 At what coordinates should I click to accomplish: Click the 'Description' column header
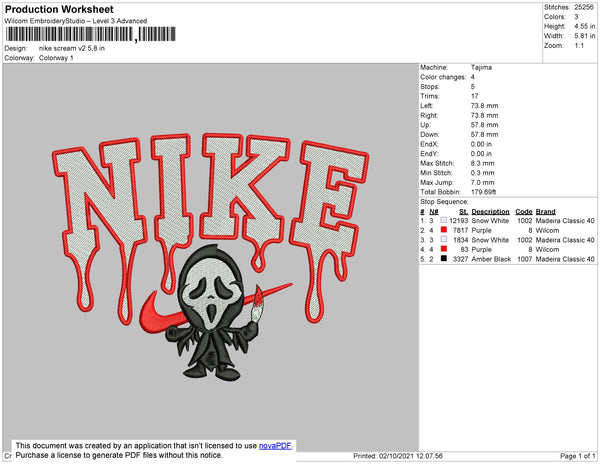click(491, 212)
